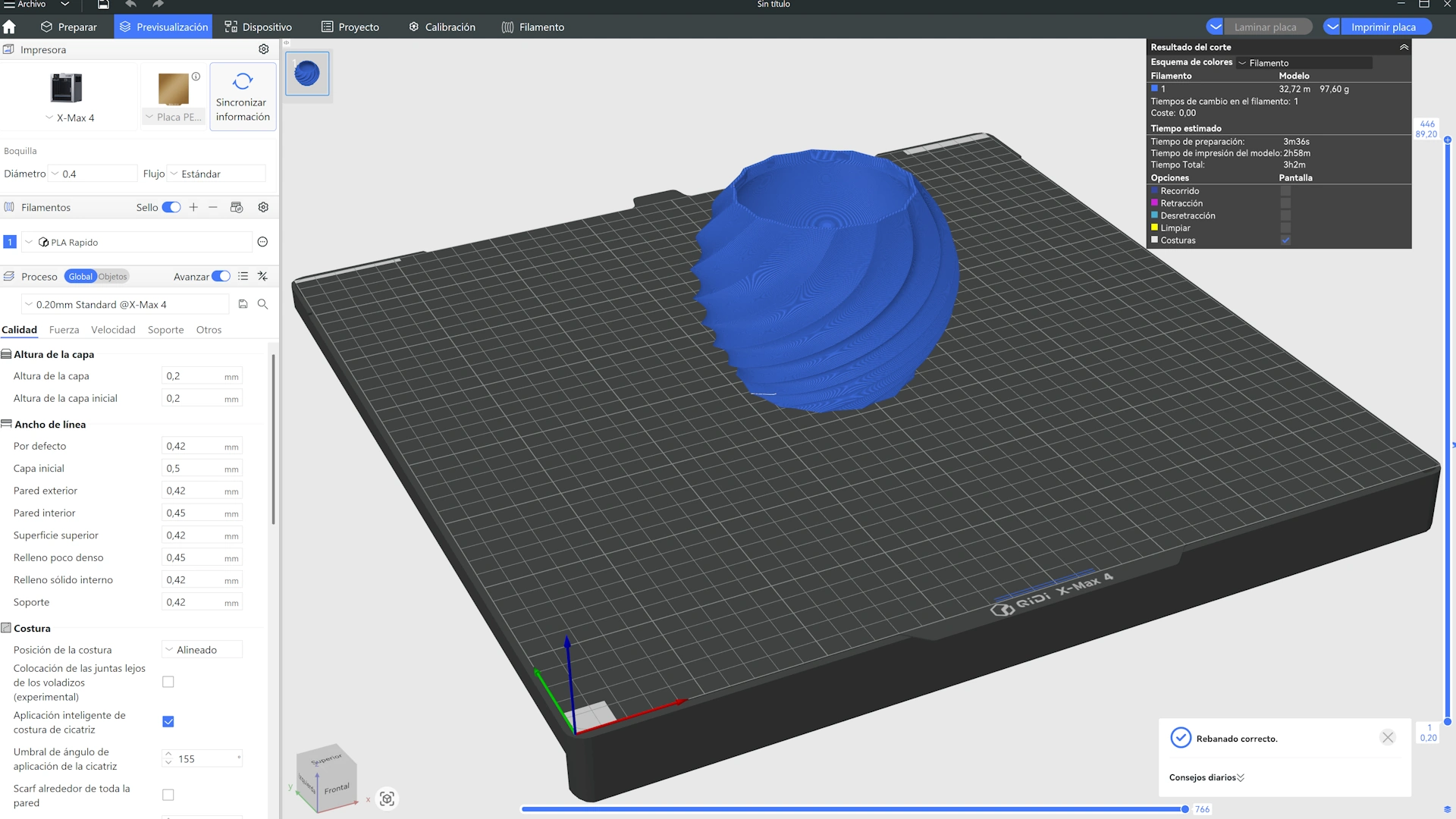
Task: Open the Posición de la costura dropdown
Action: click(202, 650)
